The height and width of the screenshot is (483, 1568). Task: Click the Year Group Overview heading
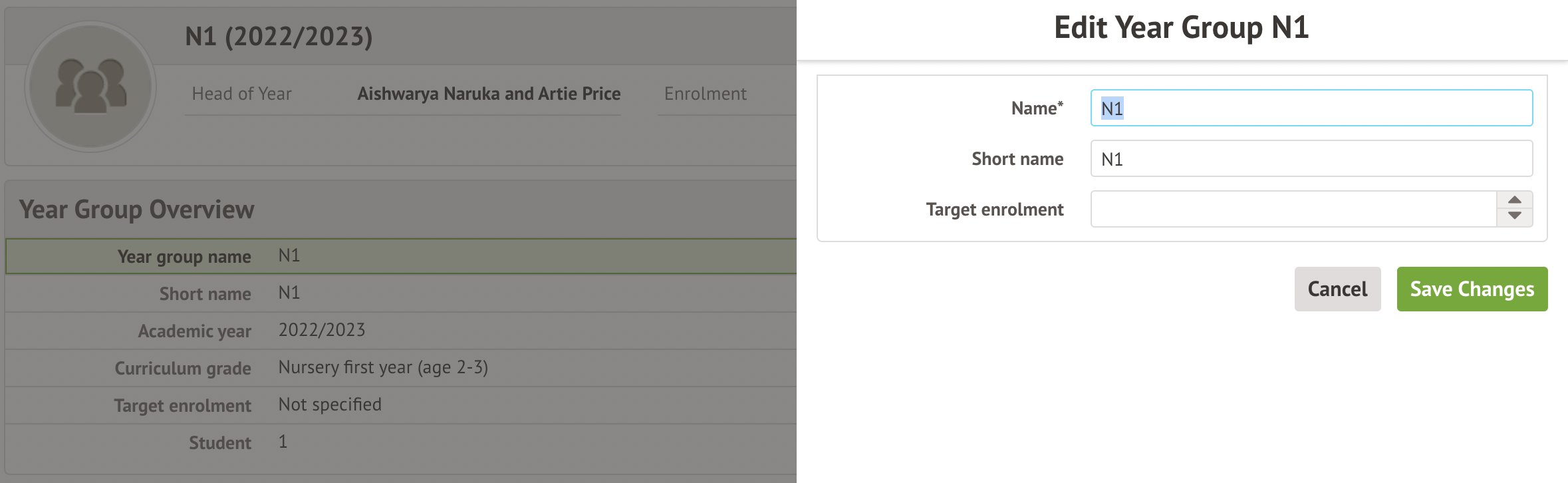[x=136, y=210]
